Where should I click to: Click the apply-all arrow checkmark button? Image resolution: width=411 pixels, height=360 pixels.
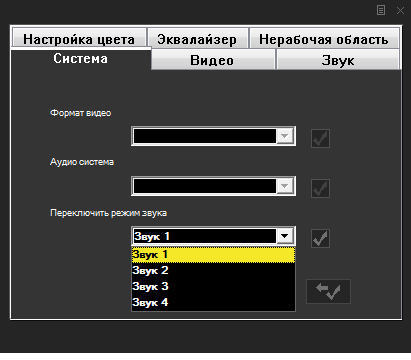coord(328,291)
